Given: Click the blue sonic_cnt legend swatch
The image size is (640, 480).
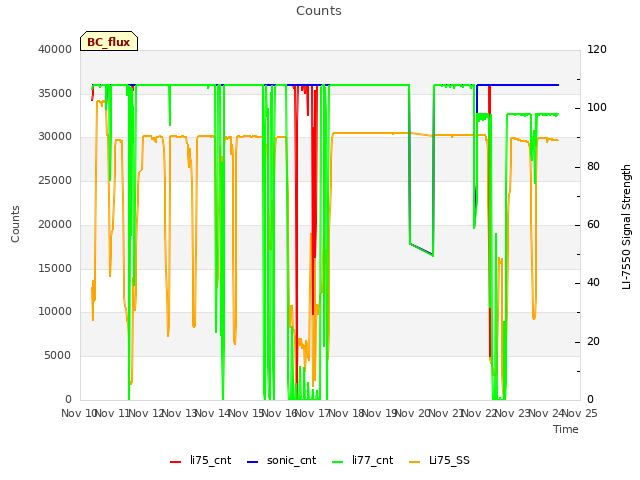Looking at the screenshot, I should 253,462.
